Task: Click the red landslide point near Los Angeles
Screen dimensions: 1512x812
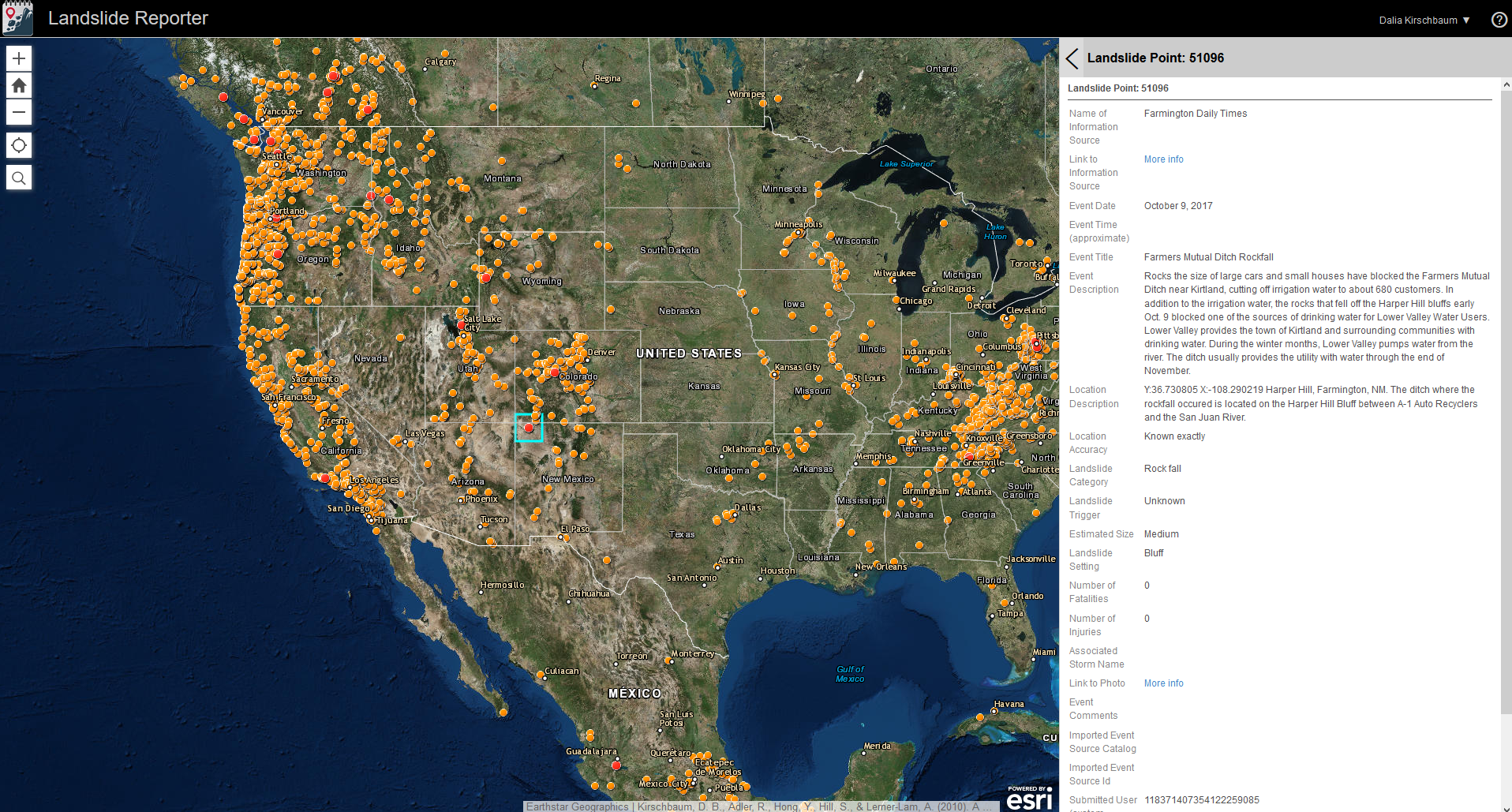Action: (325, 478)
